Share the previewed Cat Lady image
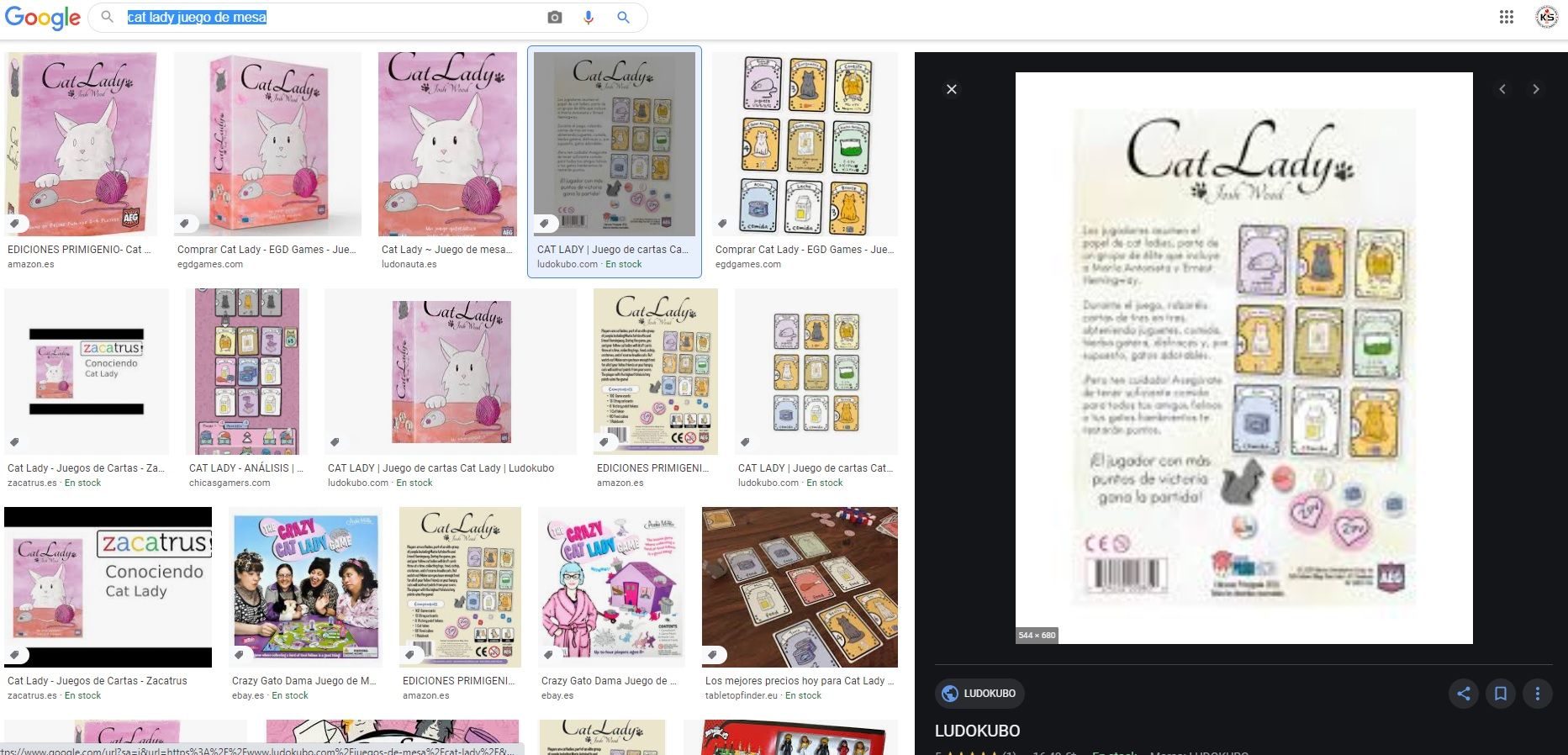Image resolution: width=1568 pixels, height=755 pixels. 1464,694
